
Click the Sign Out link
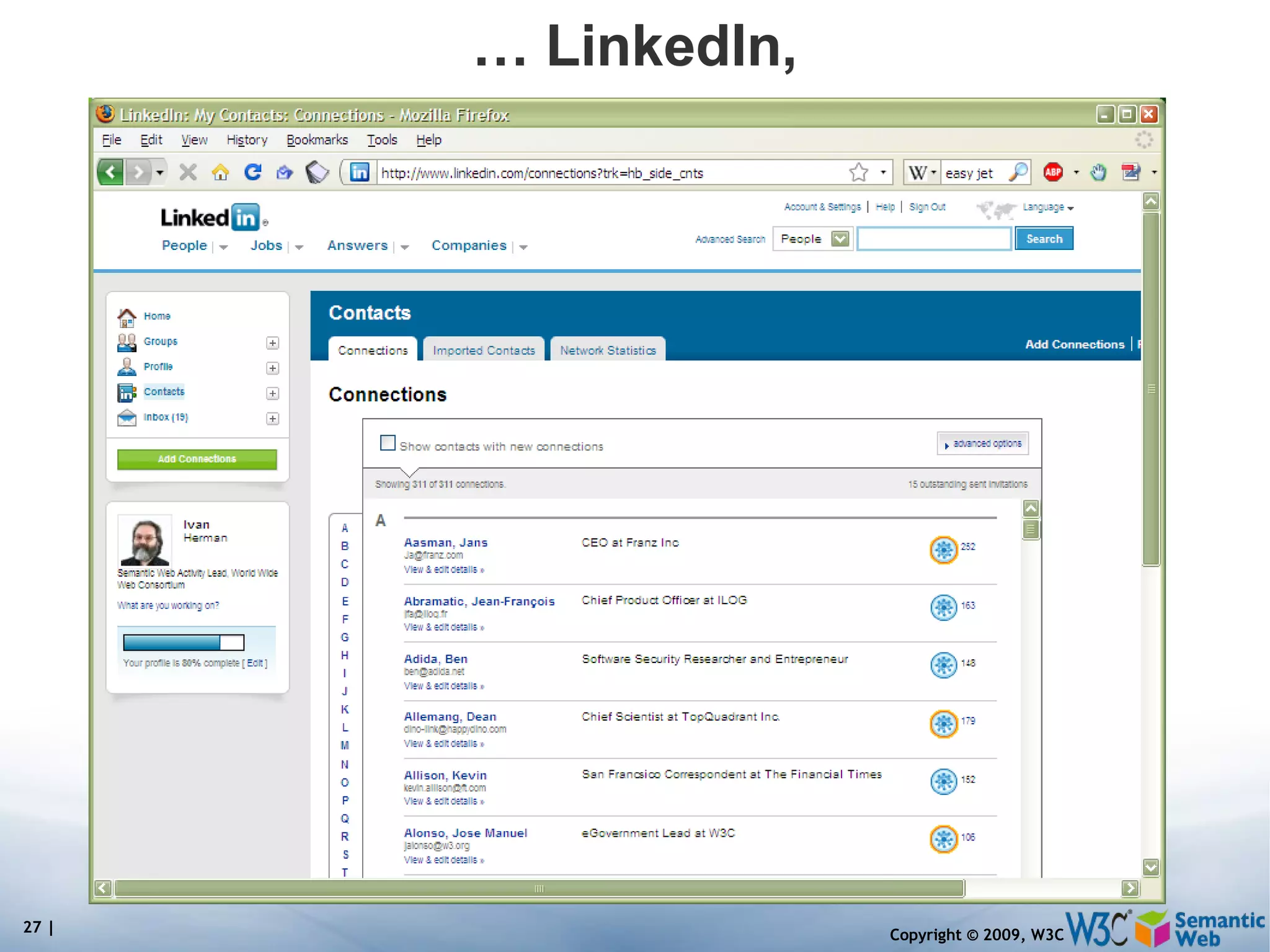pyautogui.click(x=927, y=207)
